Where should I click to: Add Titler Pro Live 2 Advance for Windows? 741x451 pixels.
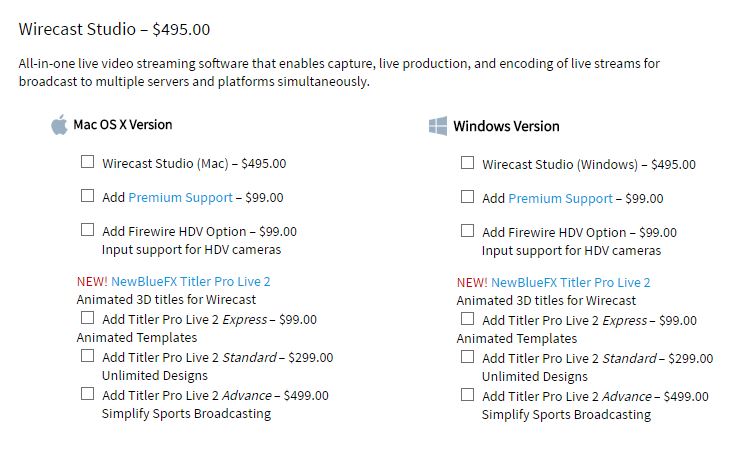pyautogui.click(x=468, y=394)
